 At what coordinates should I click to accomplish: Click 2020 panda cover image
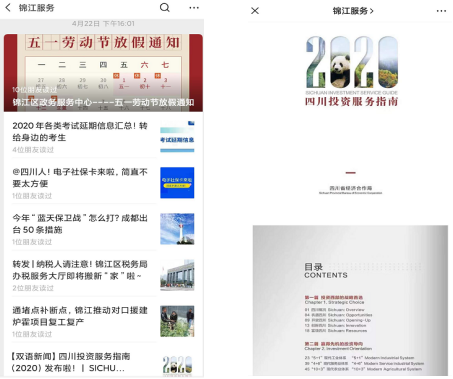(352, 71)
